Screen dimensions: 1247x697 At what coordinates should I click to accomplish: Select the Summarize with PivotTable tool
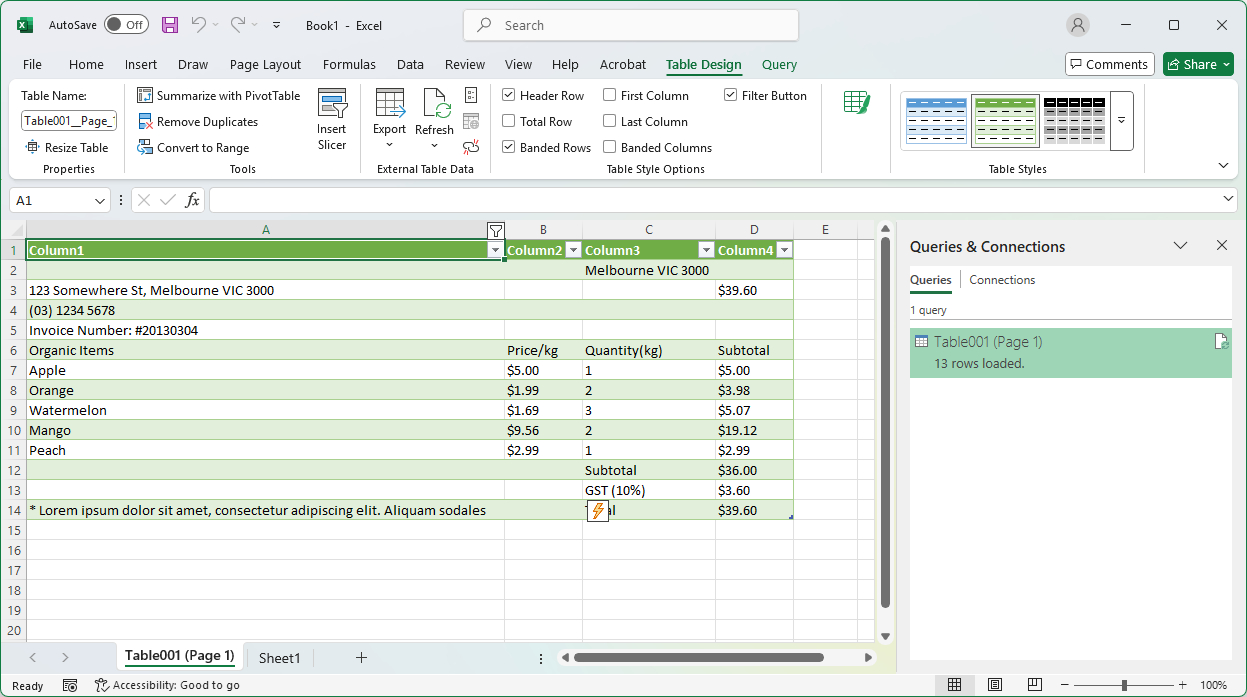point(219,95)
